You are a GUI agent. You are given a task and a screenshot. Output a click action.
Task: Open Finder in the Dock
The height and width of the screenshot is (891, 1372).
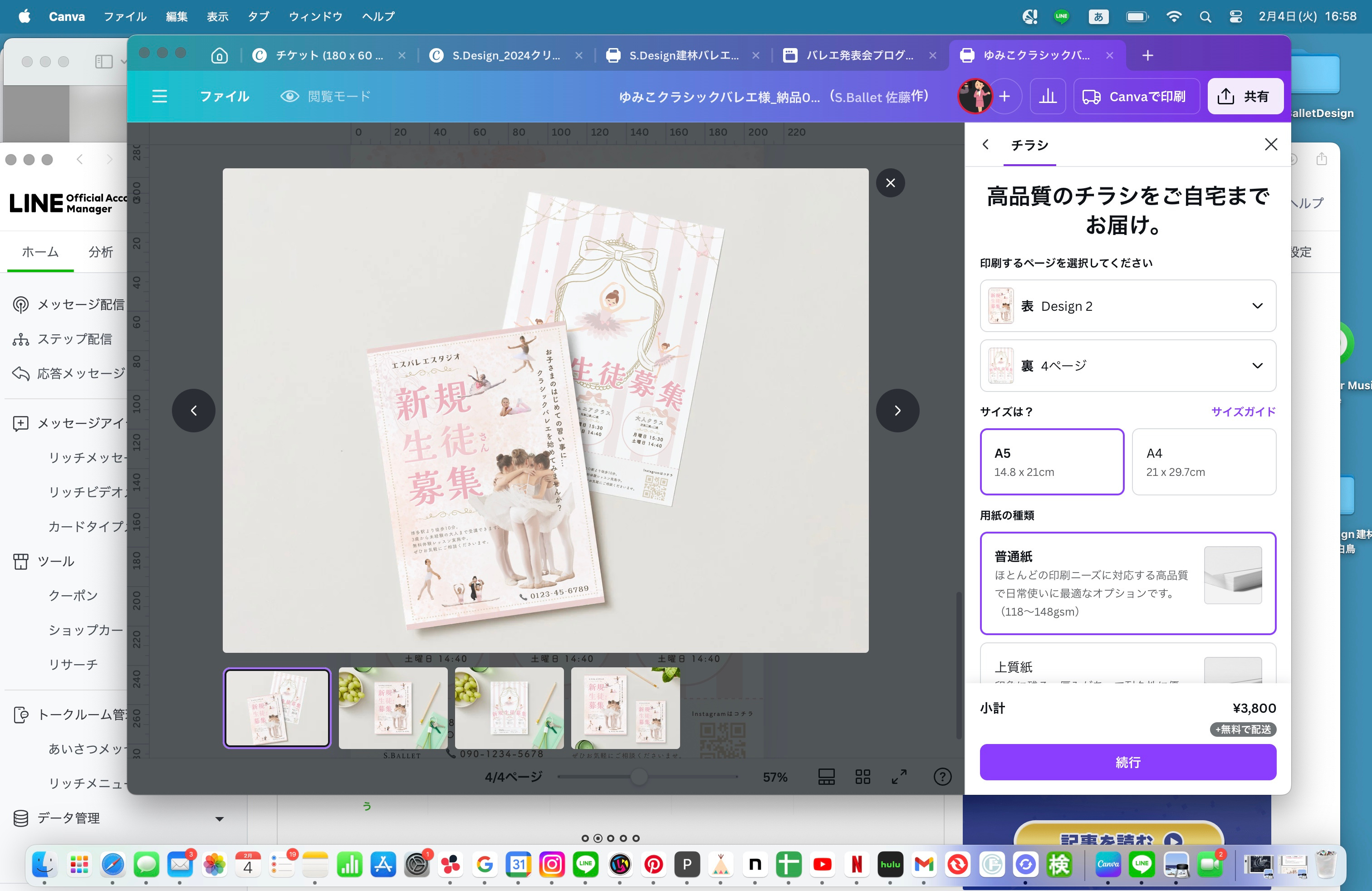[x=44, y=865]
